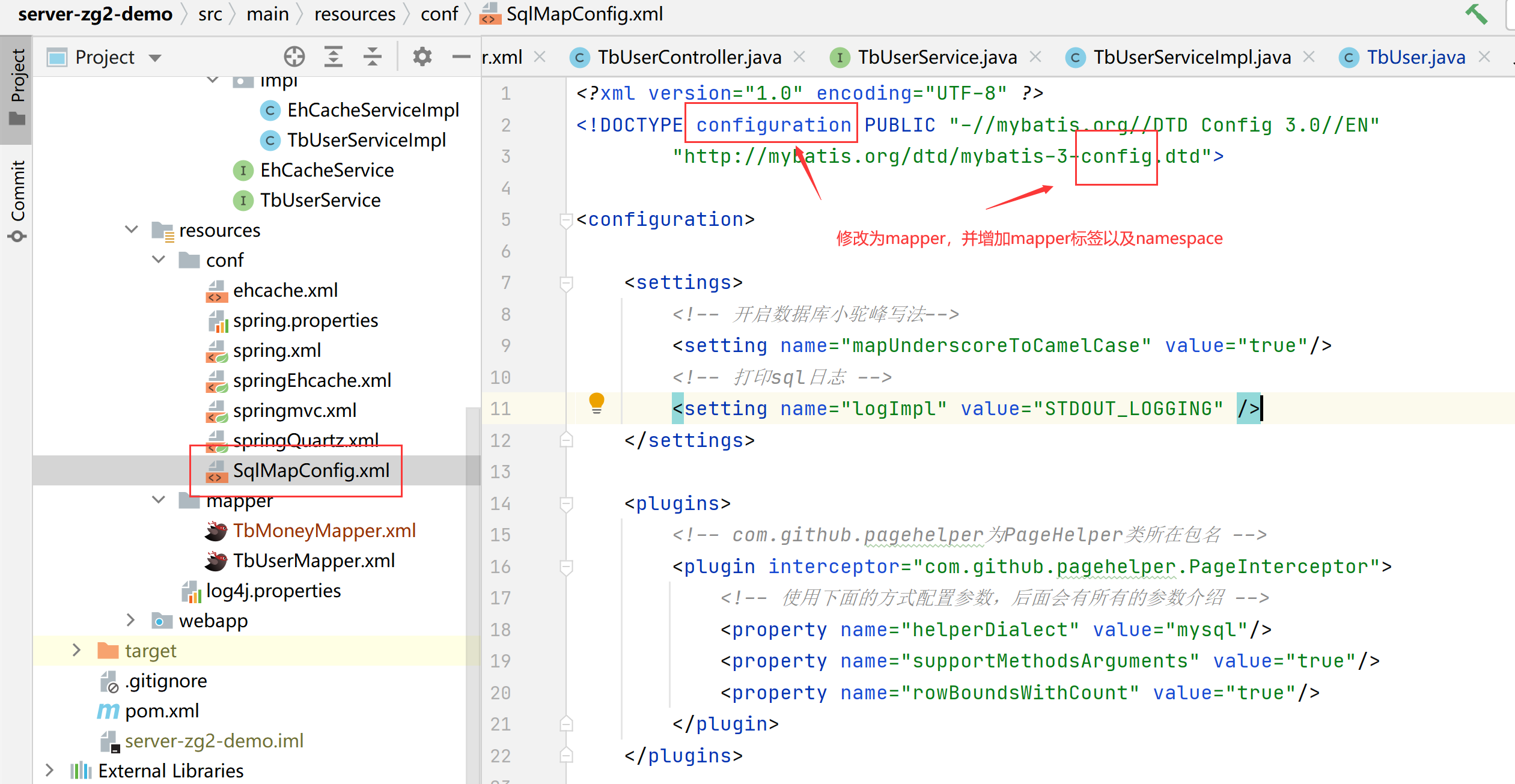The image size is (1515, 784).
Task: Open the Project side tool window
Action: pos(17,88)
